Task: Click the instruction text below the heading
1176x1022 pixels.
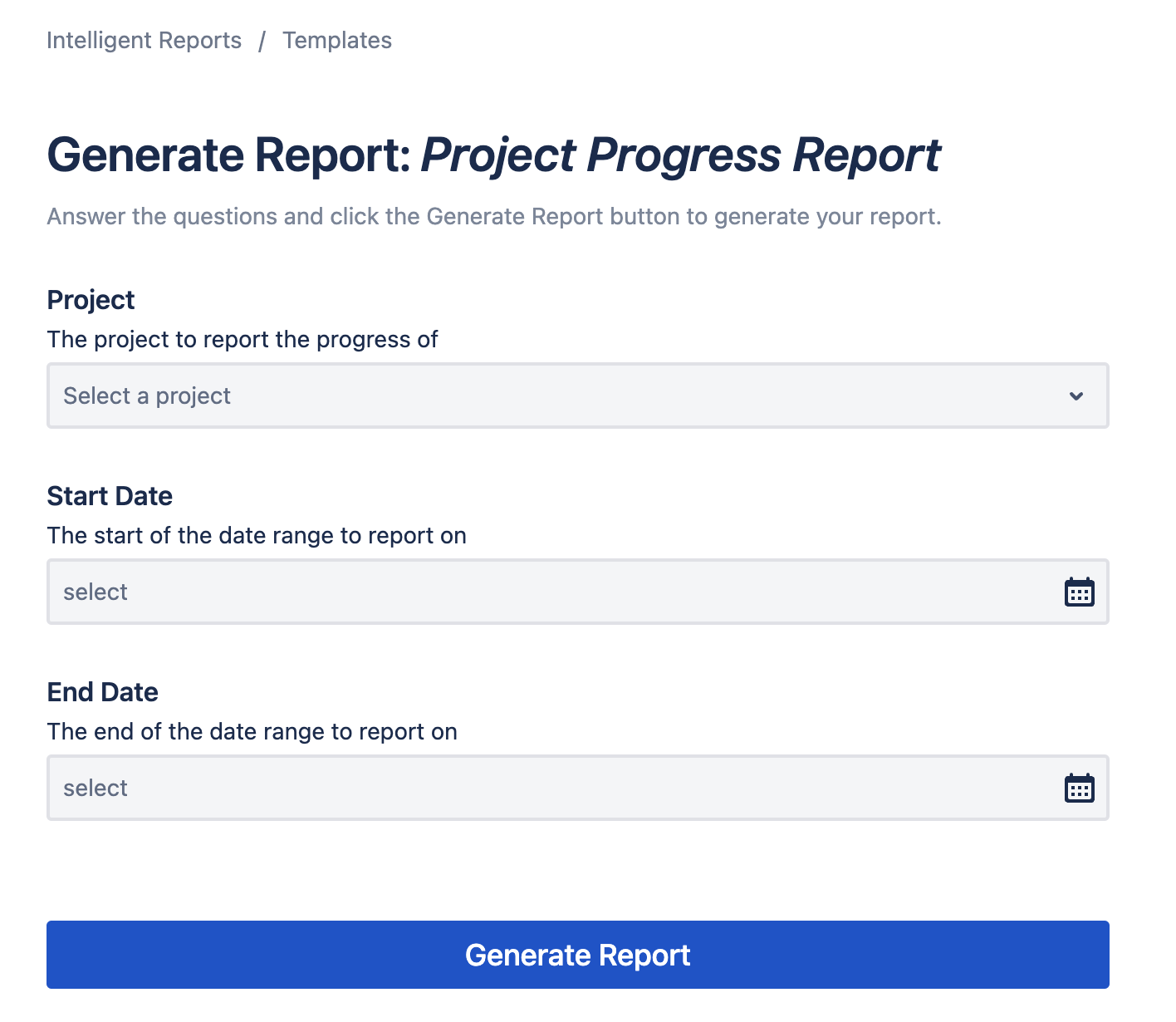Action: pyautogui.click(x=493, y=216)
